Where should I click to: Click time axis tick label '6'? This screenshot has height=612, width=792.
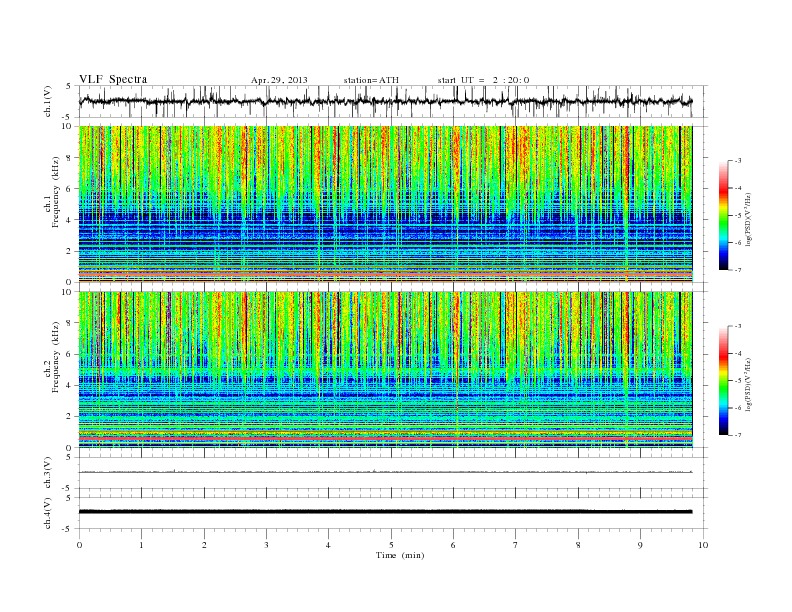tap(453, 545)
